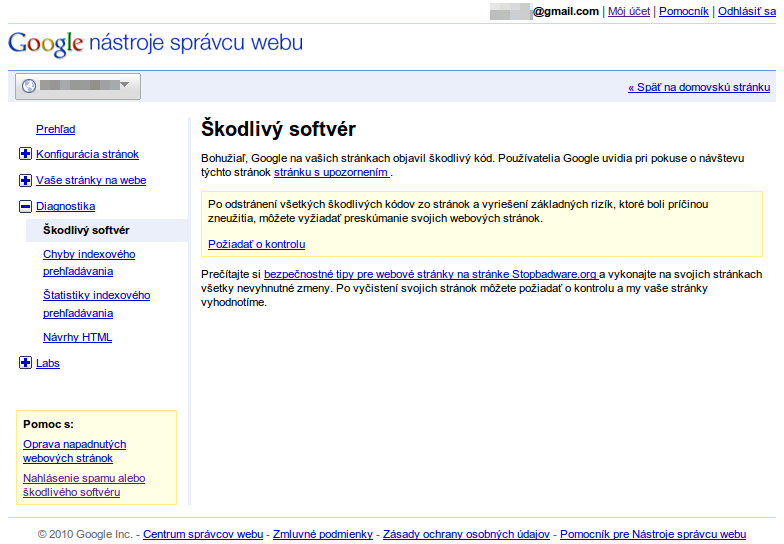Open Labs link
This screenshot has width=784, height=544.
pos(48,363)
